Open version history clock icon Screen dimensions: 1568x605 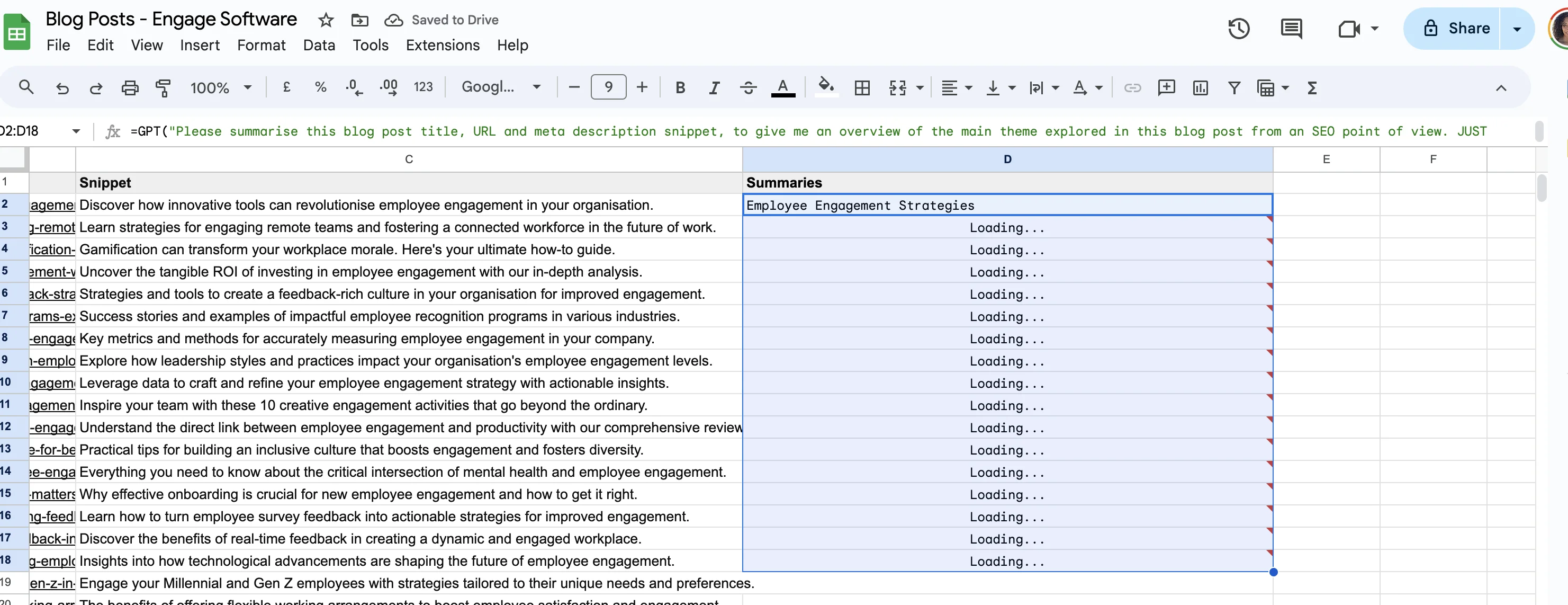click(1238, 29)
